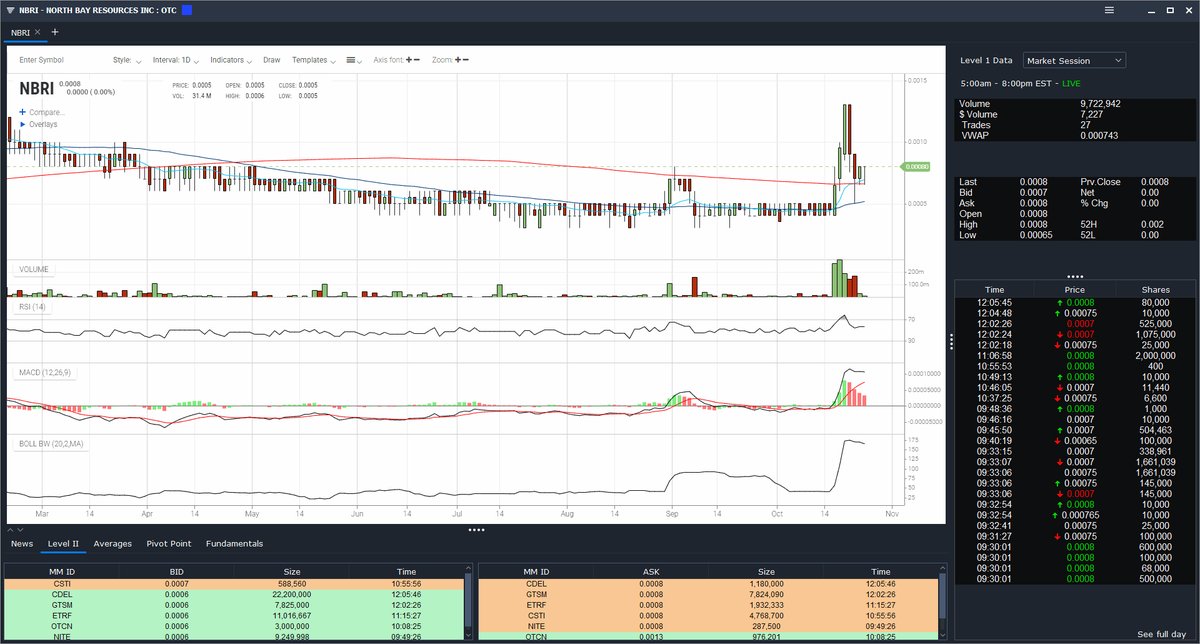1200x644 pixels.
Task: Switch to the News tab
Action: pos(21,544)
